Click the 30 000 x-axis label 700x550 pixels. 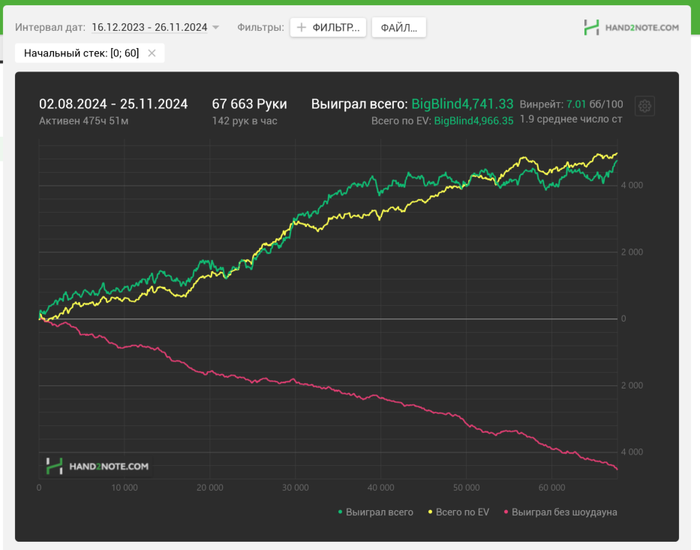(x=296, y=488)
